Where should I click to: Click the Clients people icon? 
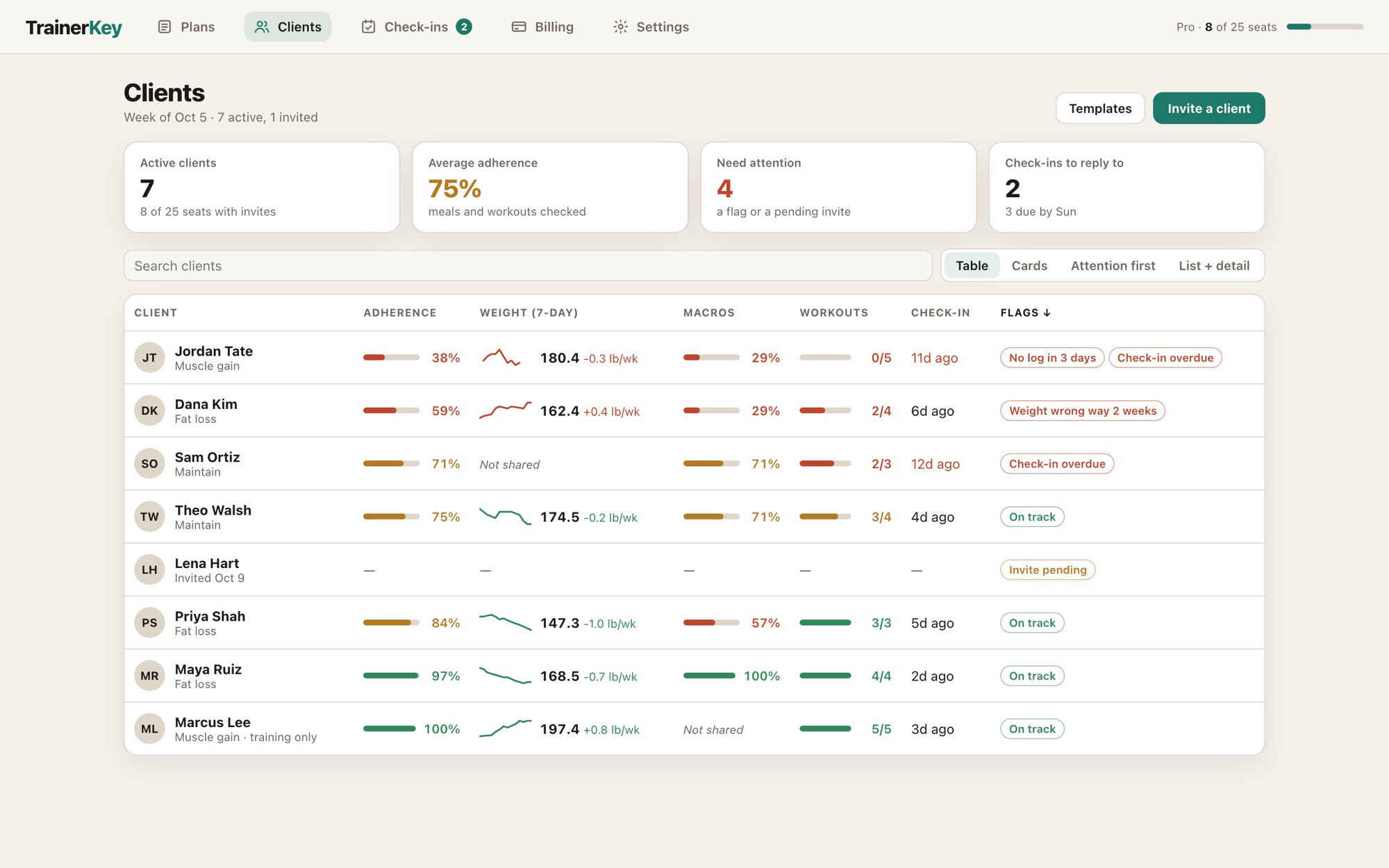coord(262,27)
